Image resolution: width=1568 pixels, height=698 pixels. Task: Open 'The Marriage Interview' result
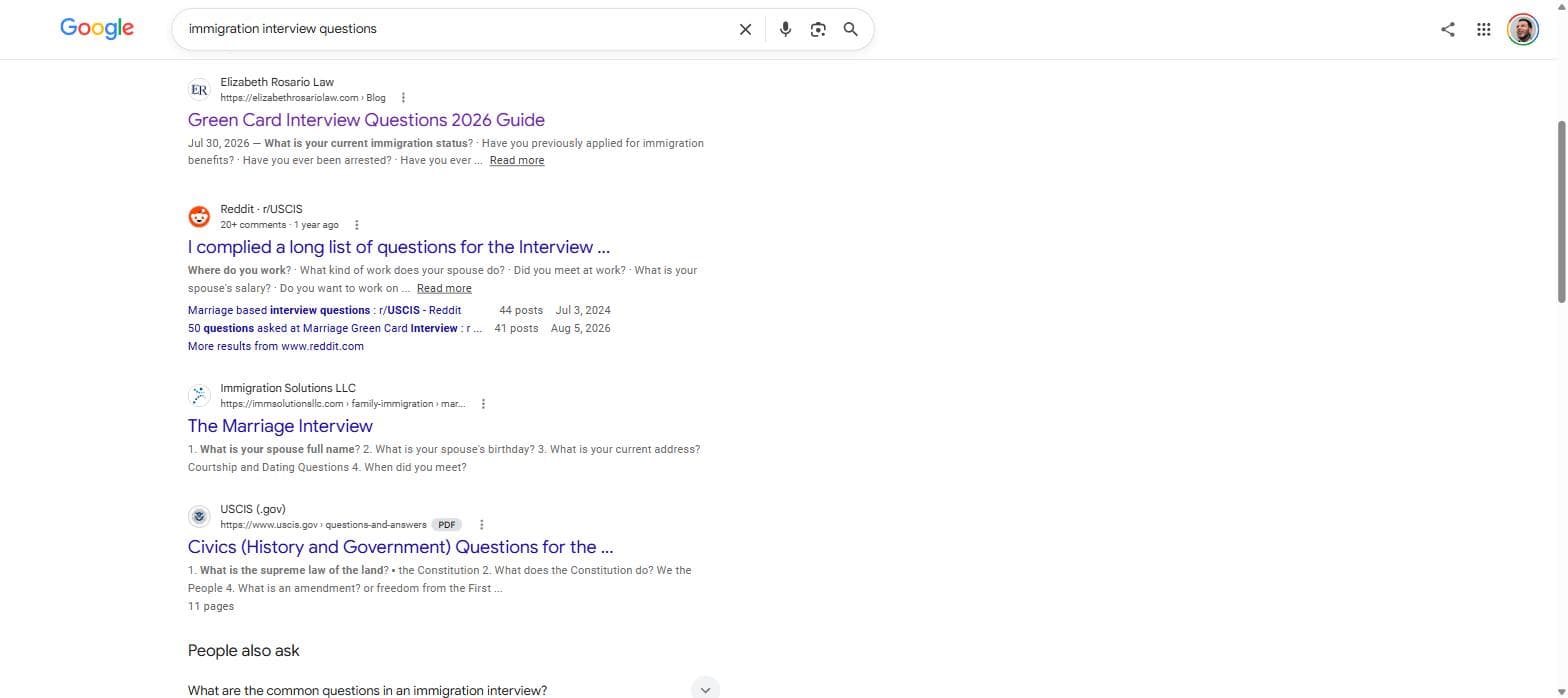(x=280, y=426)
